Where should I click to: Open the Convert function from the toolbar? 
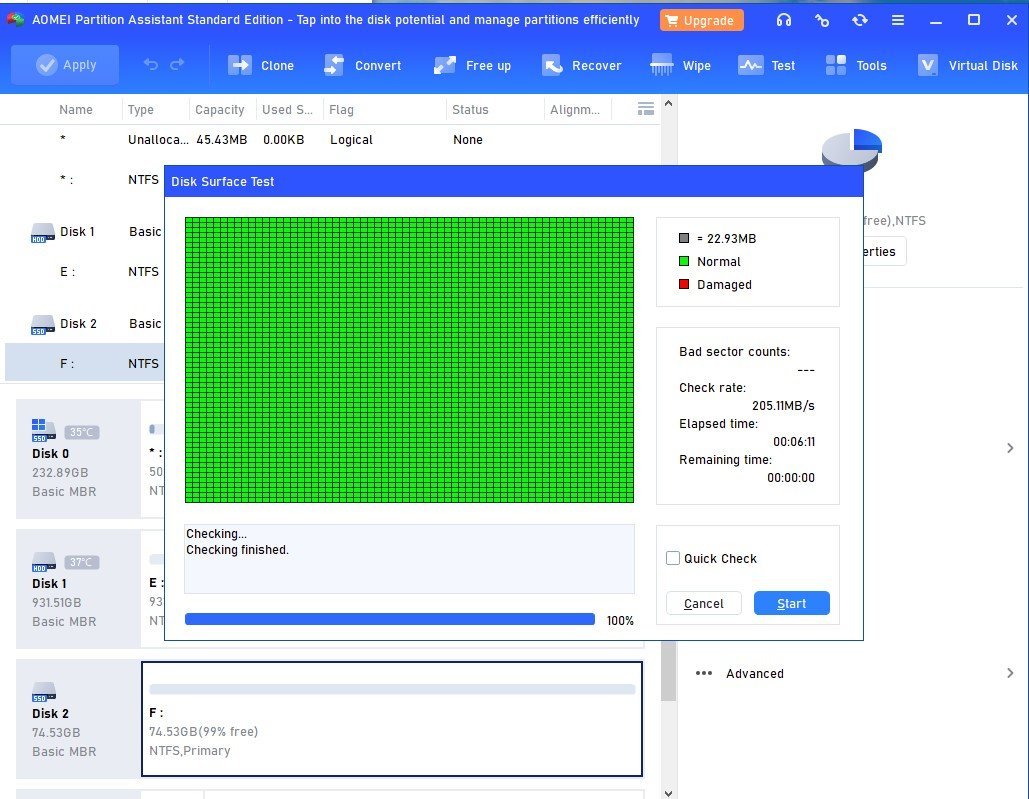364,64
